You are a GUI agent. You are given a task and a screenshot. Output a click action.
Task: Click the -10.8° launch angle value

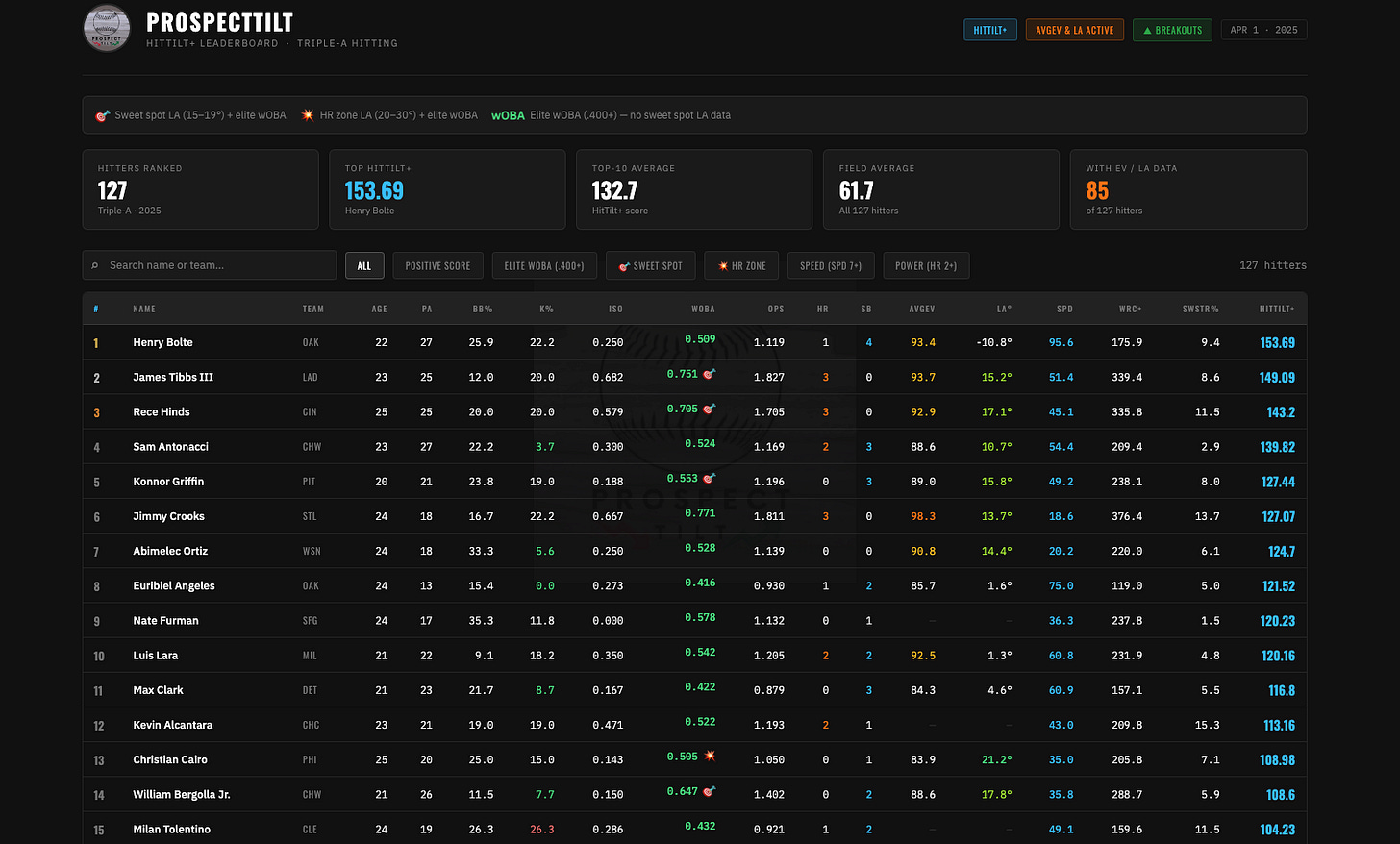tap(994, 342)
